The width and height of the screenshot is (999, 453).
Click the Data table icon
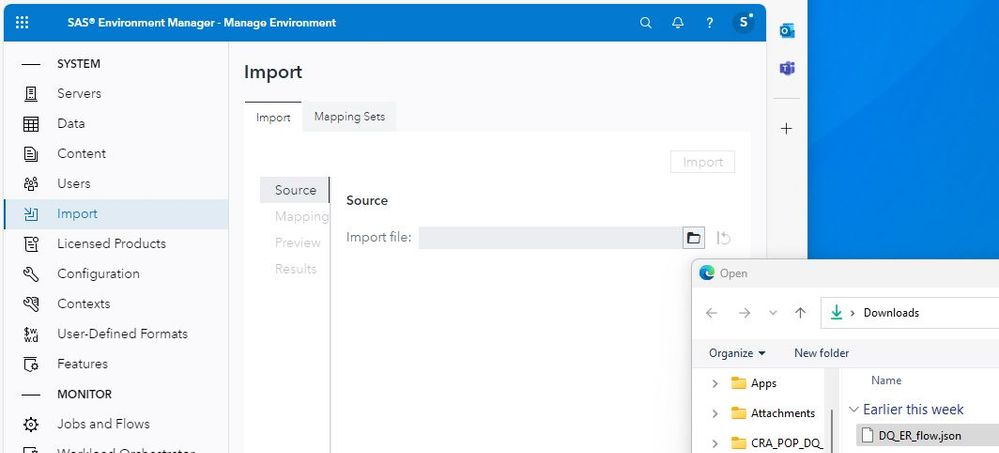coord(31,124)
